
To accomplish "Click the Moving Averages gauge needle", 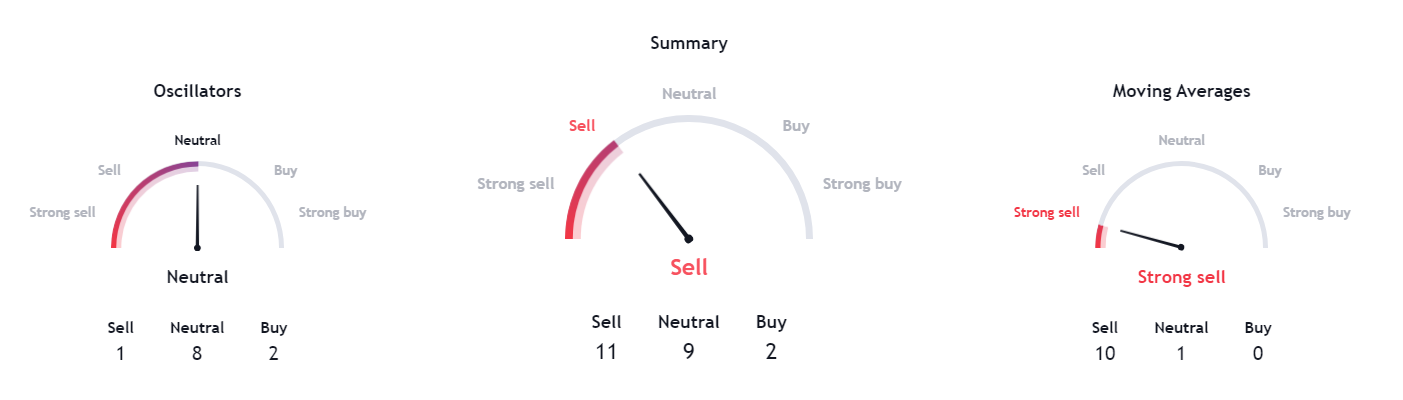I will tap(1151, 239).
